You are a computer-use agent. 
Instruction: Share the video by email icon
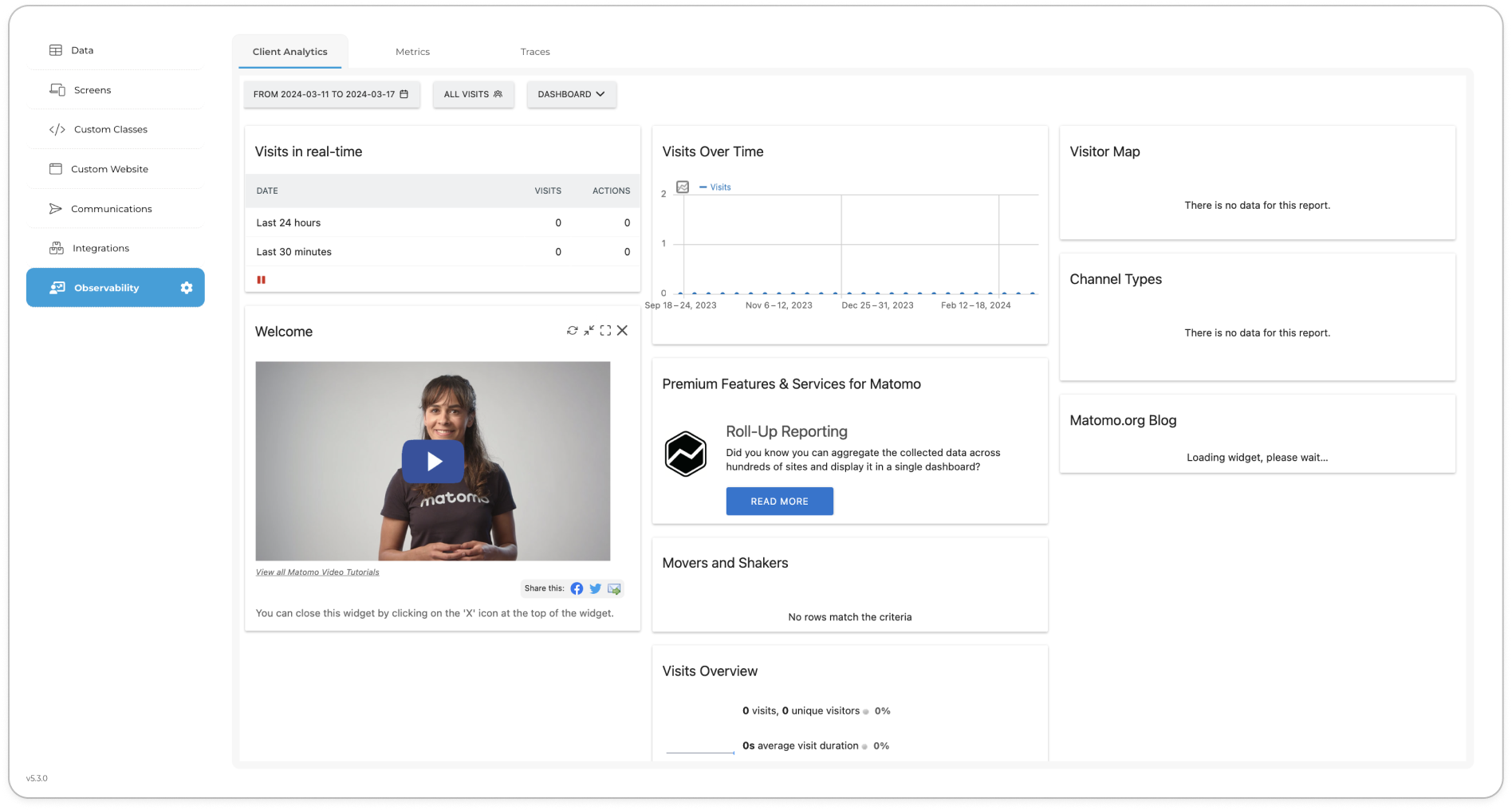tap(614, 589)
